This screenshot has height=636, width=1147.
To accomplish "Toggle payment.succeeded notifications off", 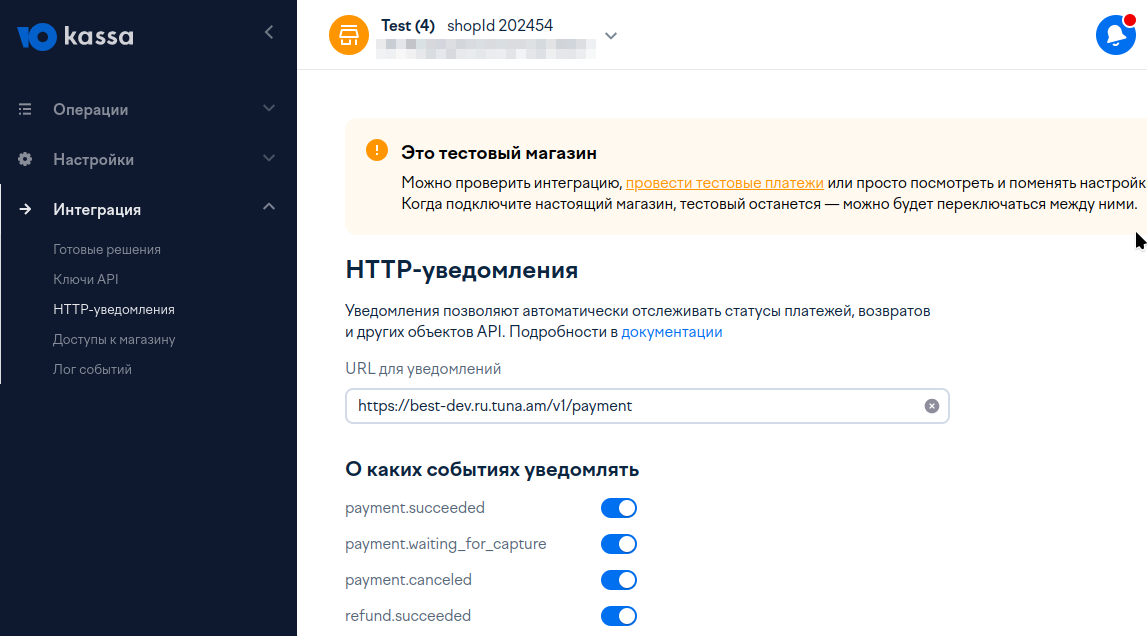I will point(618,508).
